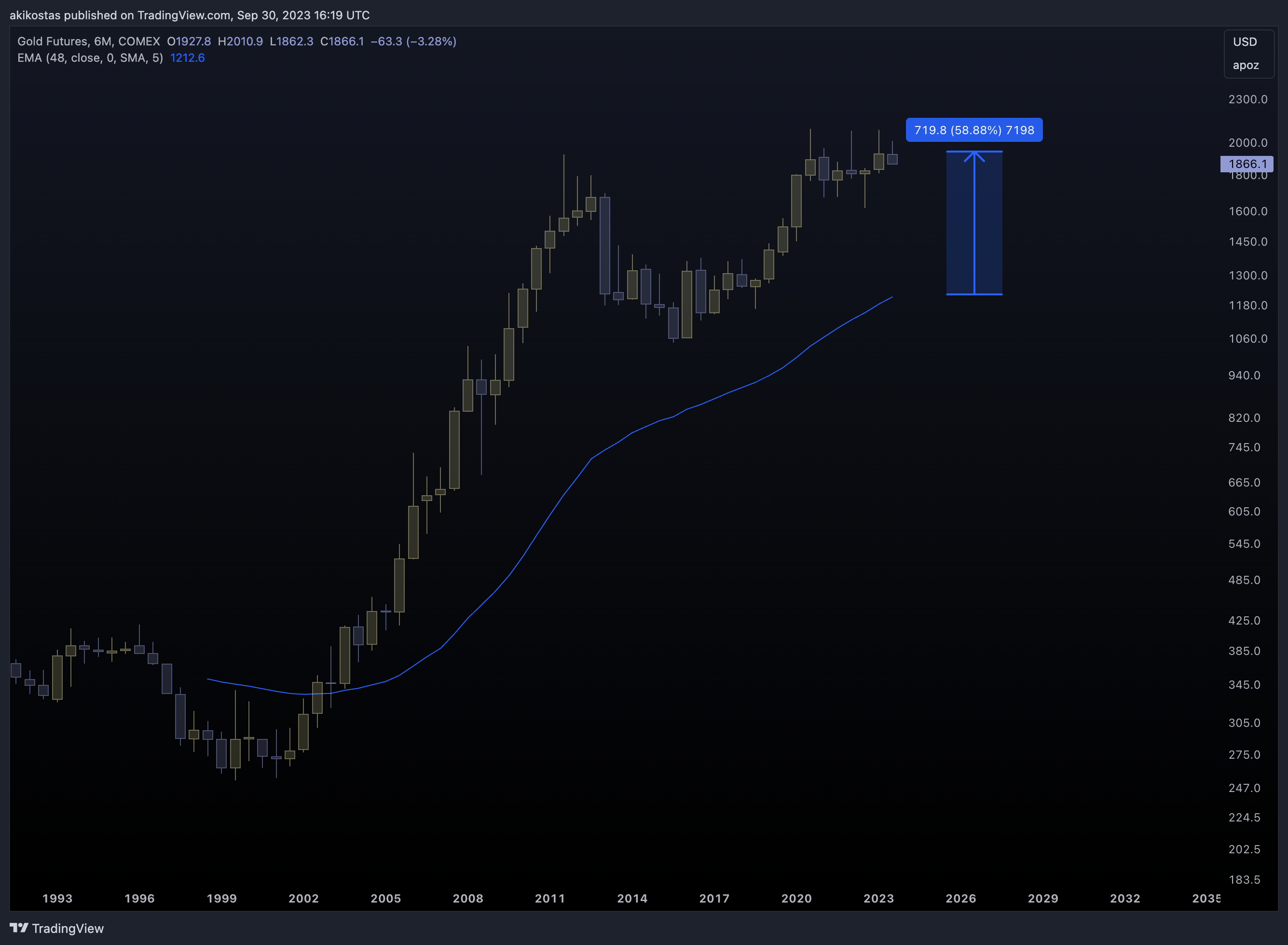1288x945 pixels.
Task: Click the 1993 time axis label
Action: coord(57,899)
